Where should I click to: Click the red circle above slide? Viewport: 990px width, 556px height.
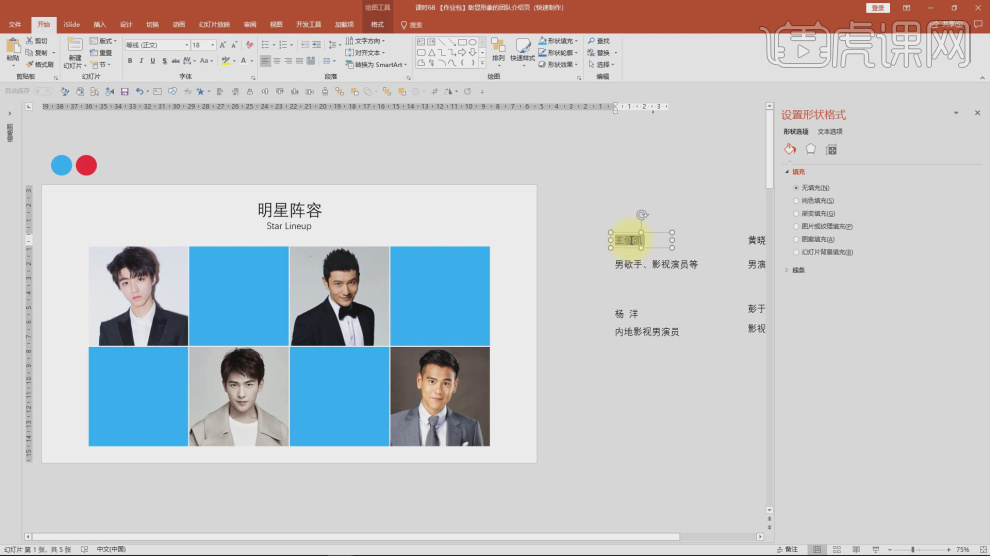tap(86, 165)
